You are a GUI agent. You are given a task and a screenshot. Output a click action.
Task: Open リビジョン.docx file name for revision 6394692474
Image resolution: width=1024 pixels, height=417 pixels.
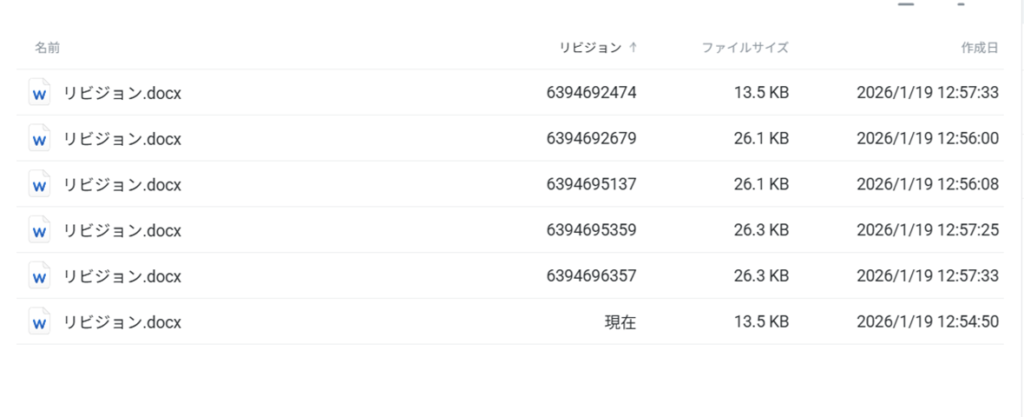(x=122, y=93)
